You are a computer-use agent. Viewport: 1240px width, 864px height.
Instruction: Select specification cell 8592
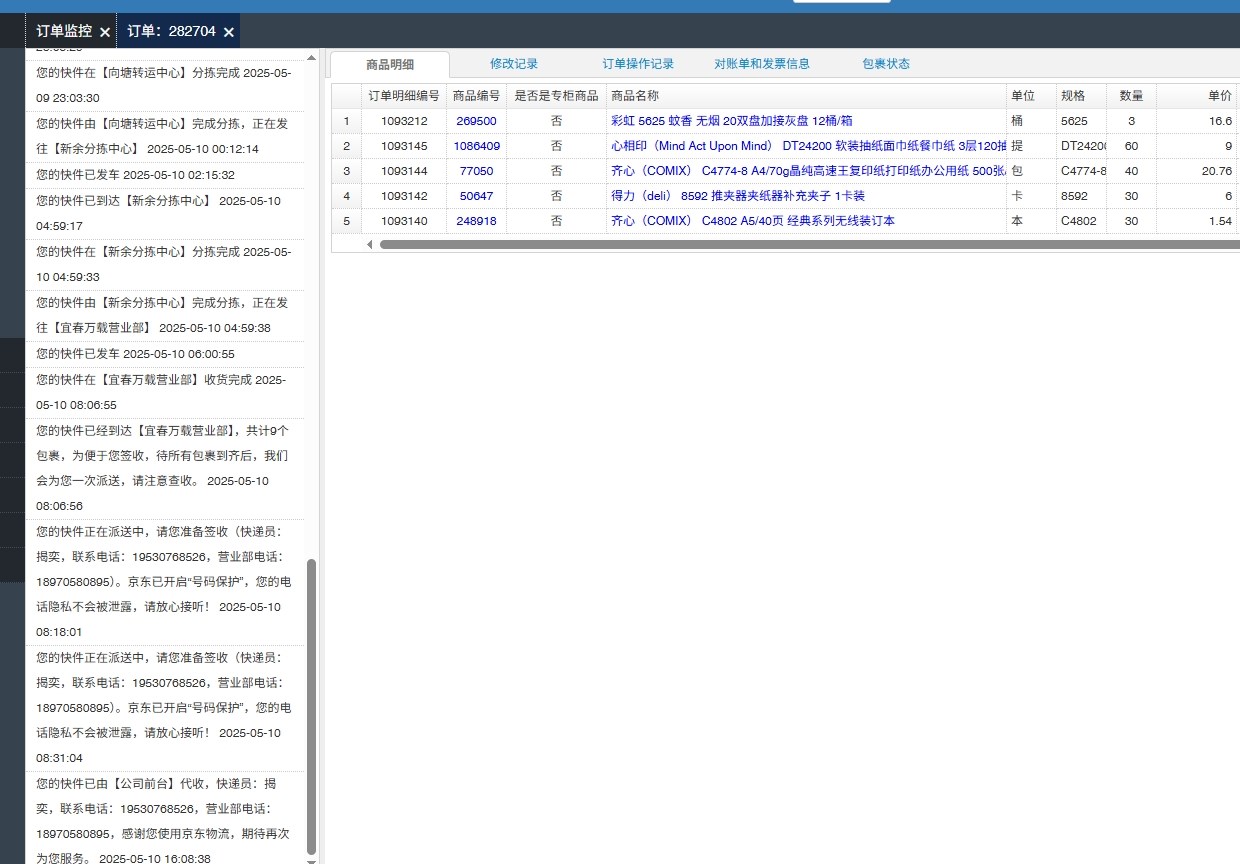pos(1081,196)
